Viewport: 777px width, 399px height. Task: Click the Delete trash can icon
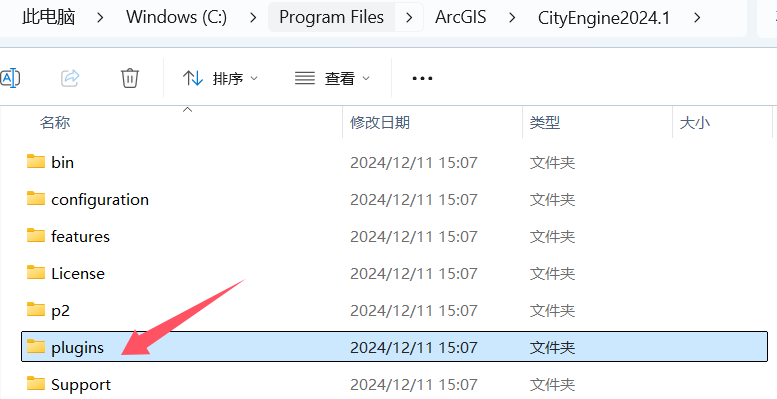pos(130,78)
